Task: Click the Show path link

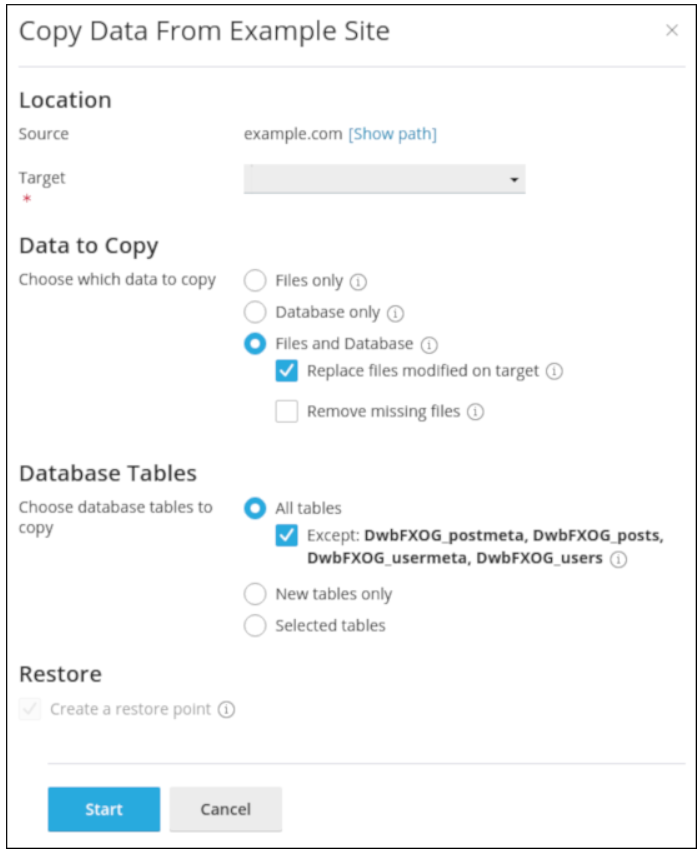Action: [395, 132]
